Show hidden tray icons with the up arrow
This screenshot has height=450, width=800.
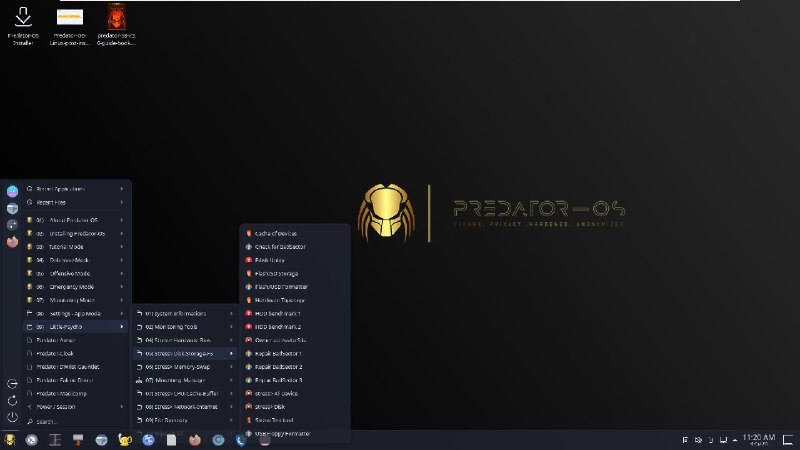point(735,440)
